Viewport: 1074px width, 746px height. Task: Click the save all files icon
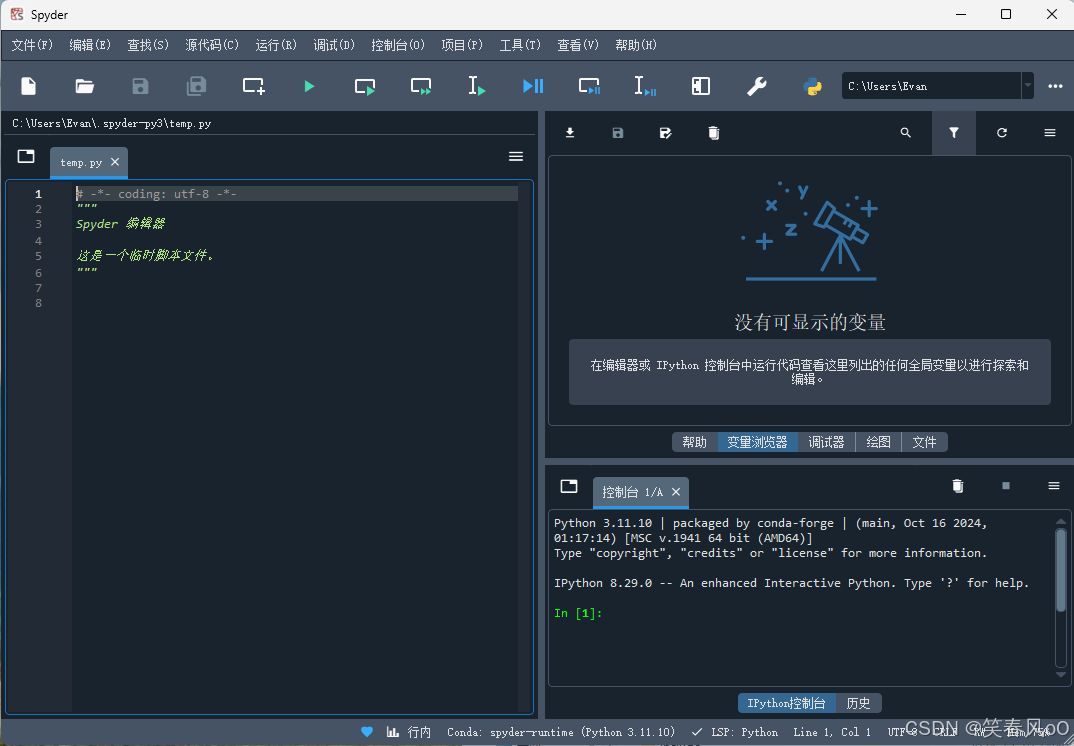point(197,86)
